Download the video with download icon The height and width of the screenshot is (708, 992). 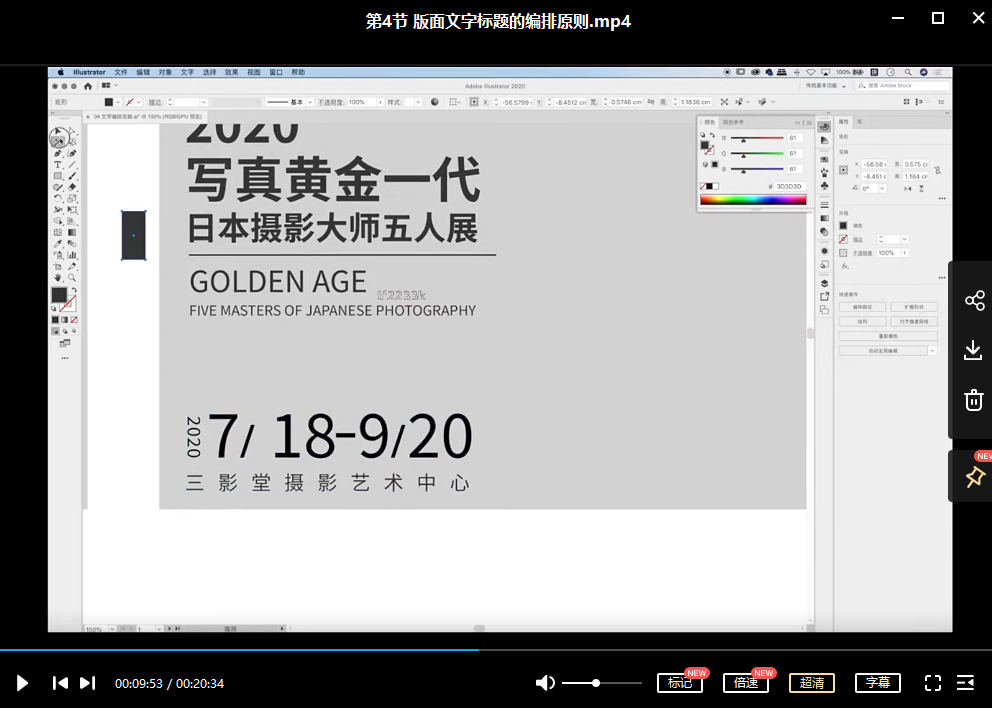[974, 350]
